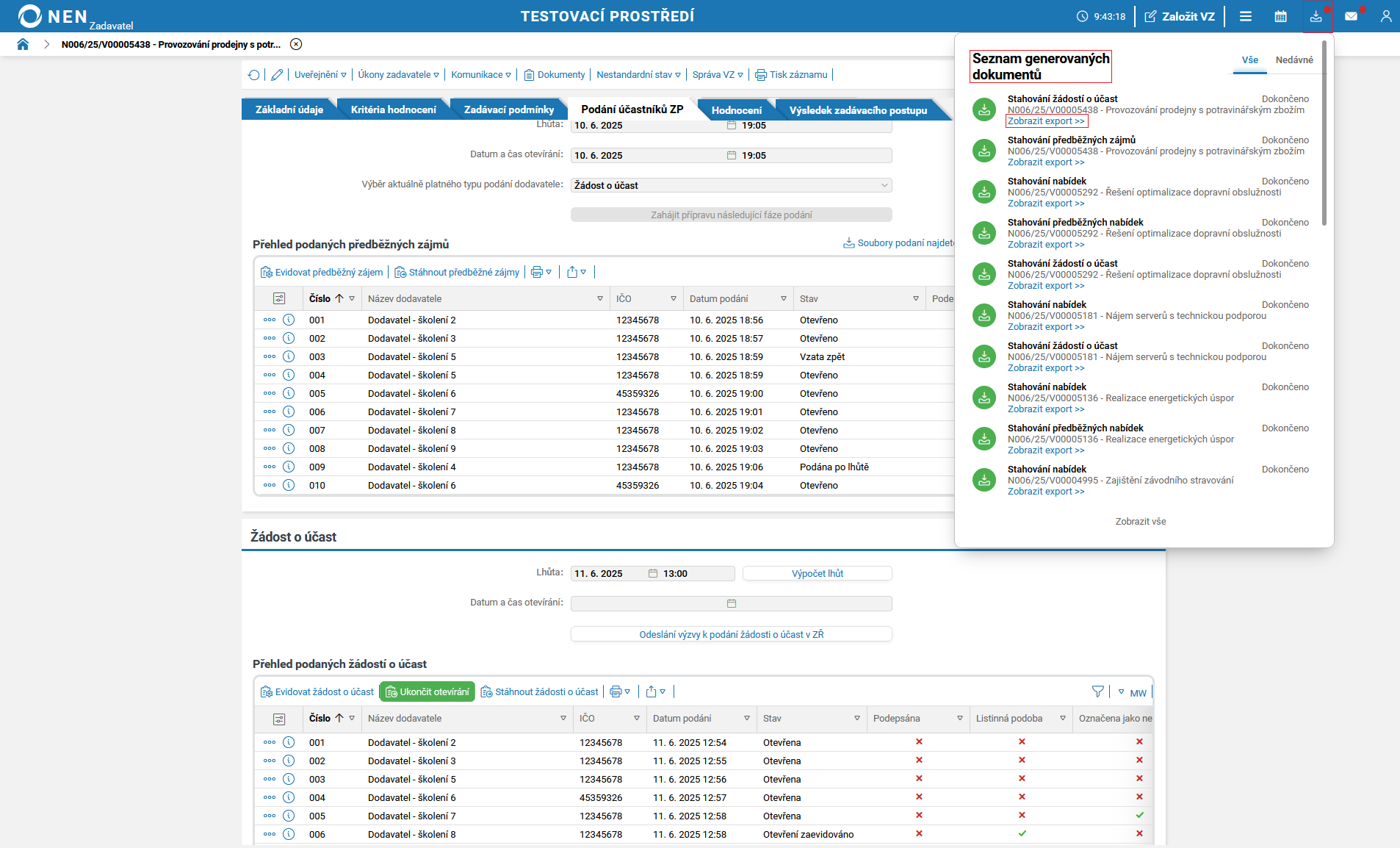Open the Žádost o účast type combo box
Viewport: 1400px width, 848px height.
click(x=731, y=185)
